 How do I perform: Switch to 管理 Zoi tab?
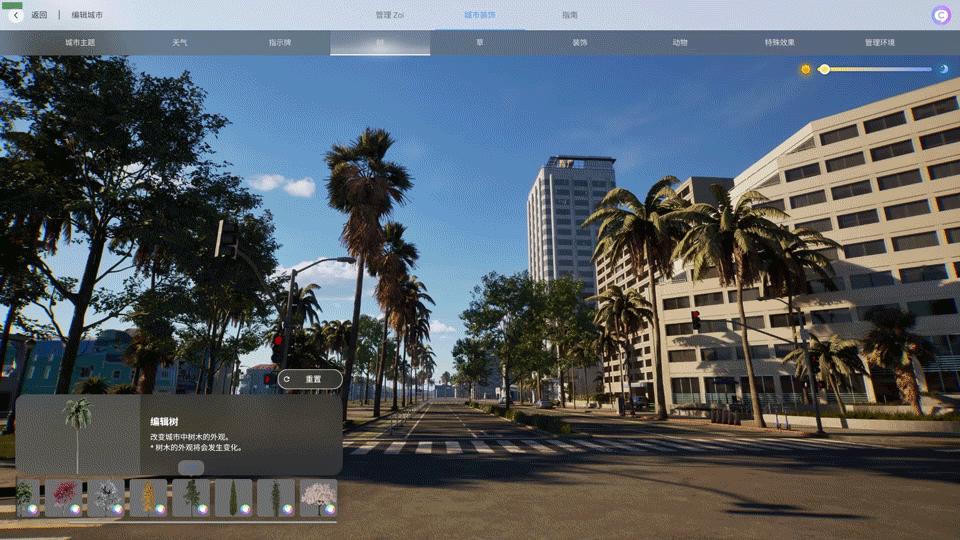coord(389,15)
